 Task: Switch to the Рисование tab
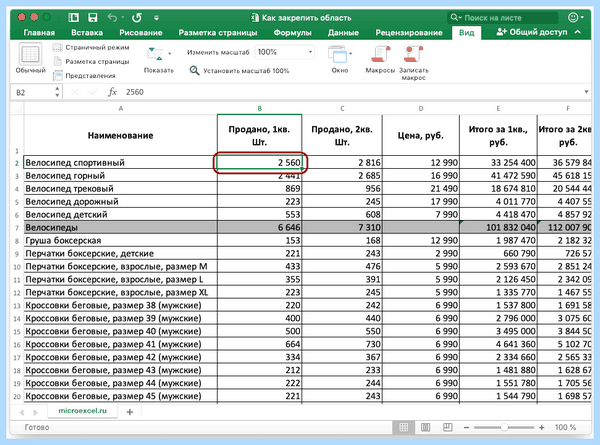coord(140,33)
